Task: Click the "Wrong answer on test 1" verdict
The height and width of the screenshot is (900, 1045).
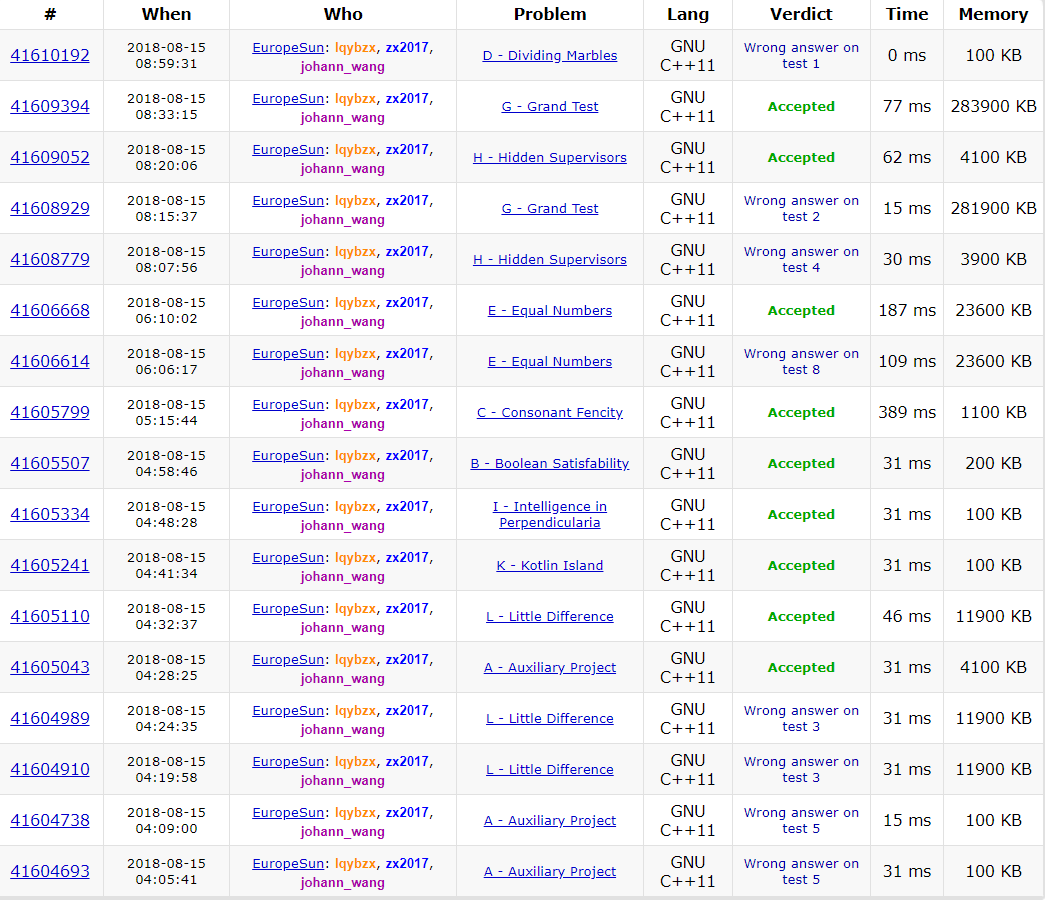Action: pyautogui.click(x=801, y=55)
